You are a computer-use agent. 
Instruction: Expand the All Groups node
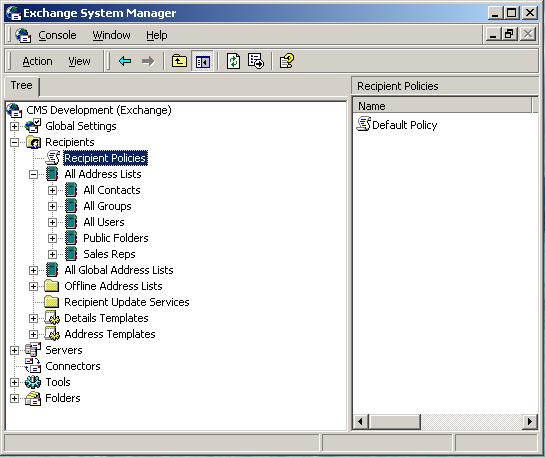52,206
